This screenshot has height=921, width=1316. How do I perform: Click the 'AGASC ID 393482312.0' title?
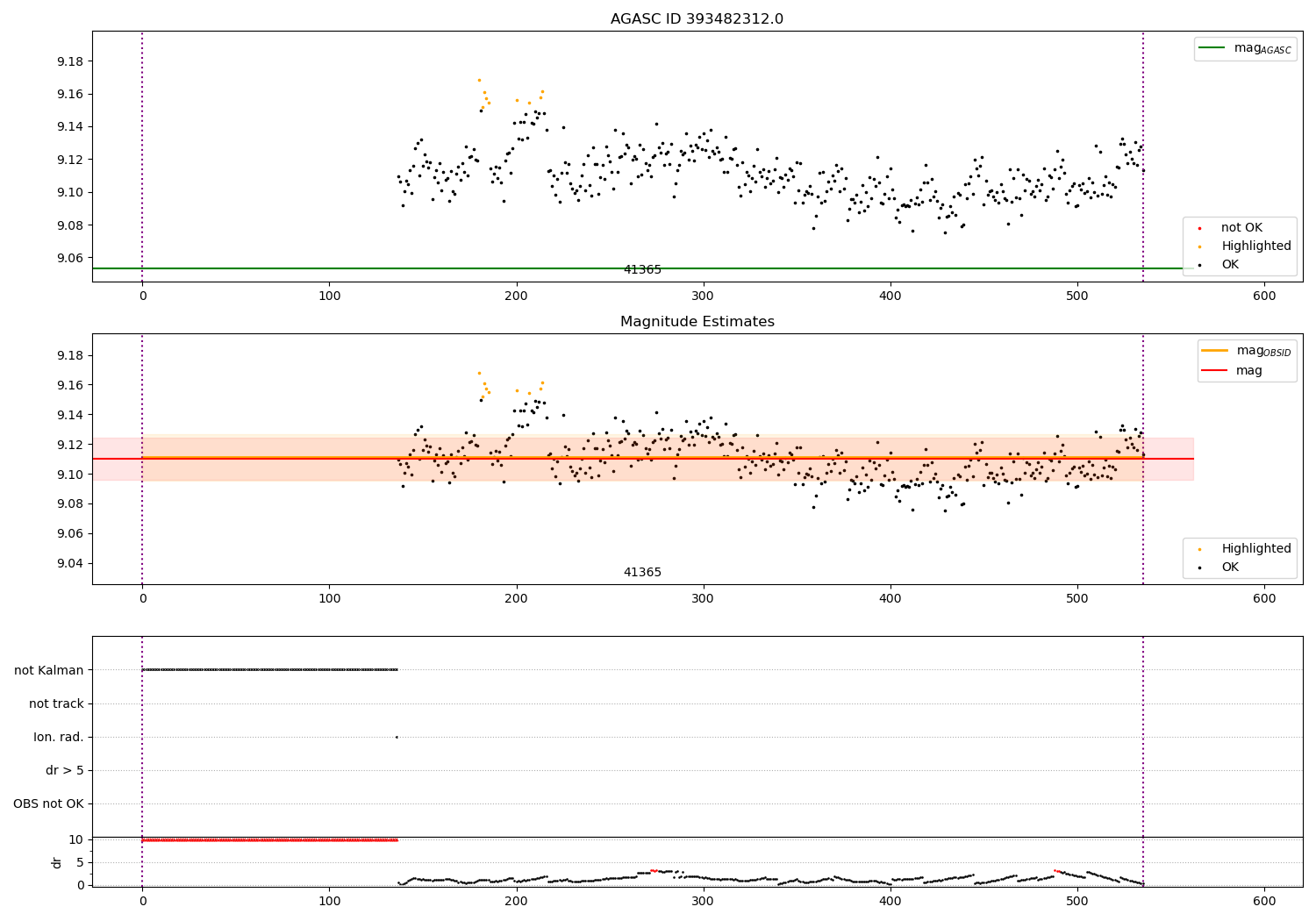697,19
